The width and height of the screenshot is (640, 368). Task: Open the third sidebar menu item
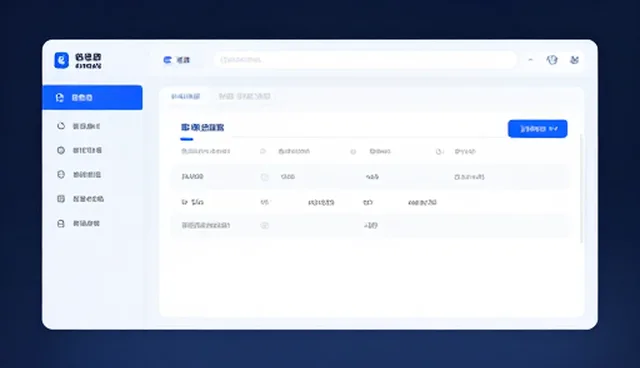(80, 150)
